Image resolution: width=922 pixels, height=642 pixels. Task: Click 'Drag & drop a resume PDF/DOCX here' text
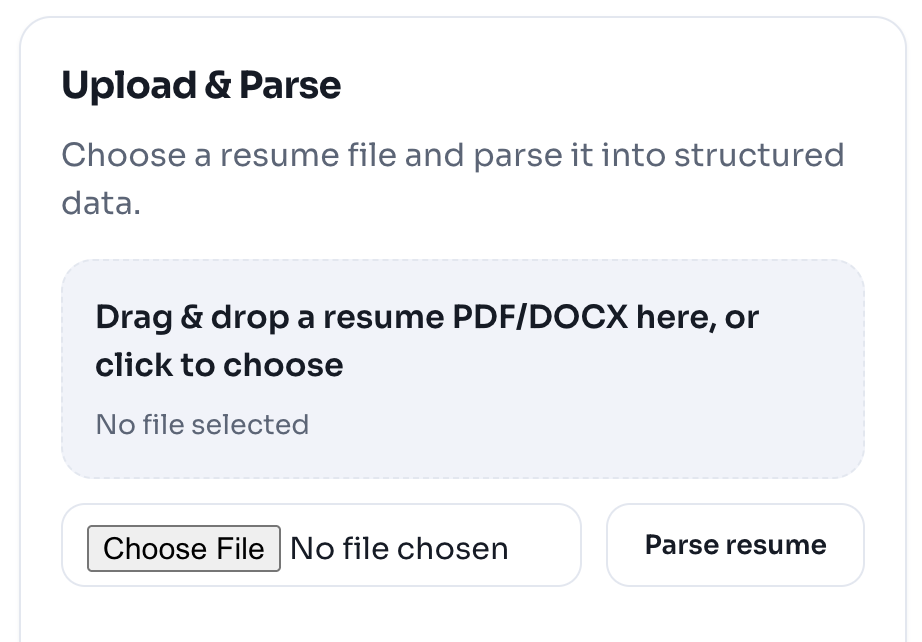click(x=426, y=316)
